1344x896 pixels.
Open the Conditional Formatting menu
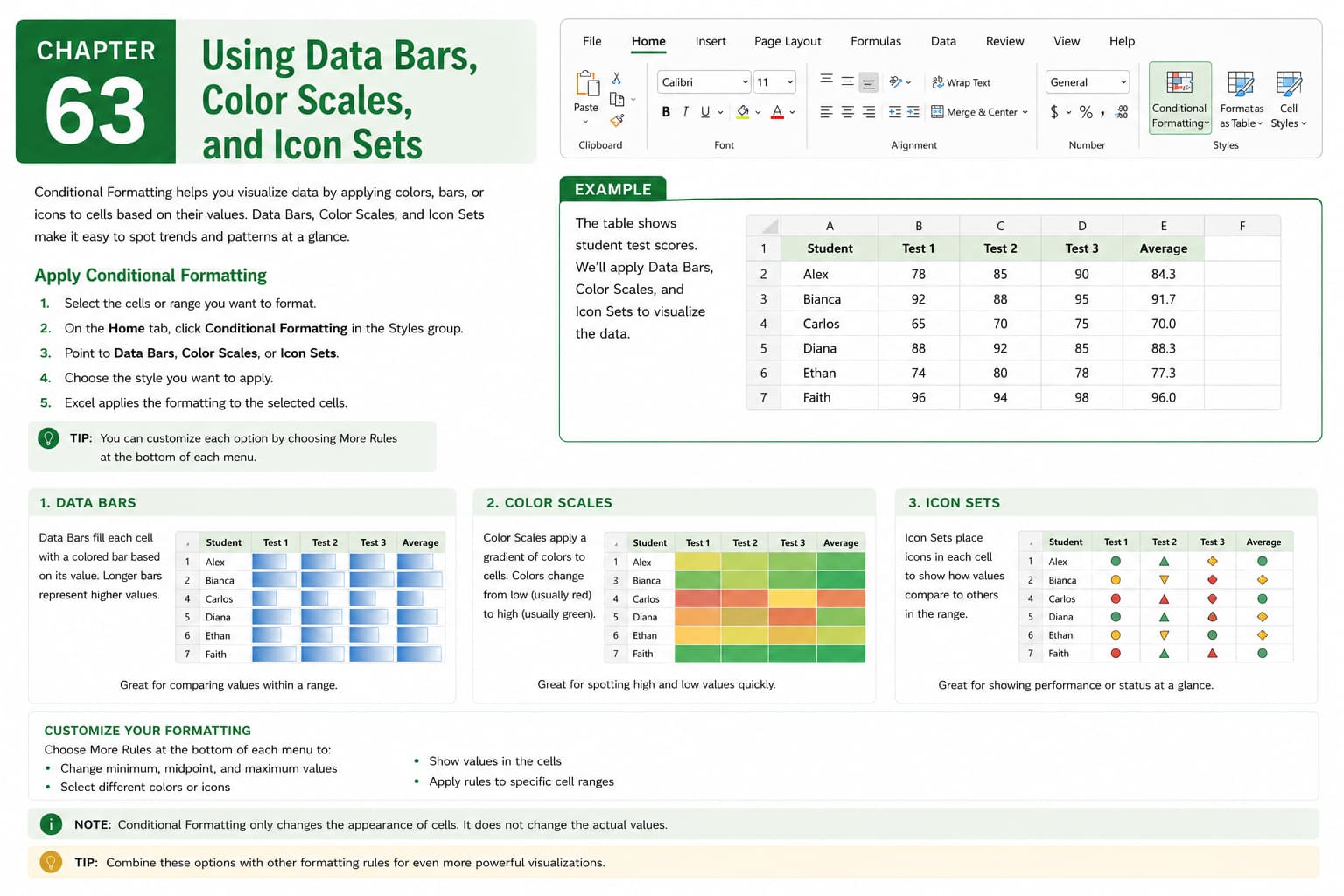1179,97
